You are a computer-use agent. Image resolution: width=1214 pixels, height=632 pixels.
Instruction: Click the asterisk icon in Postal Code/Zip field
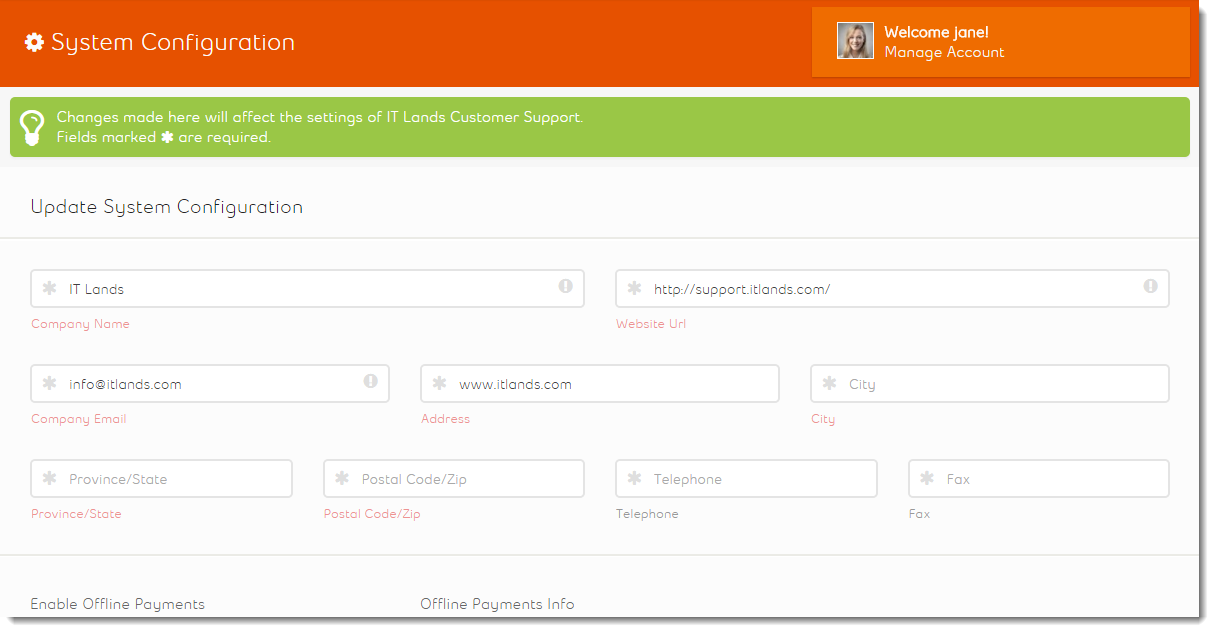click(342, 478)
